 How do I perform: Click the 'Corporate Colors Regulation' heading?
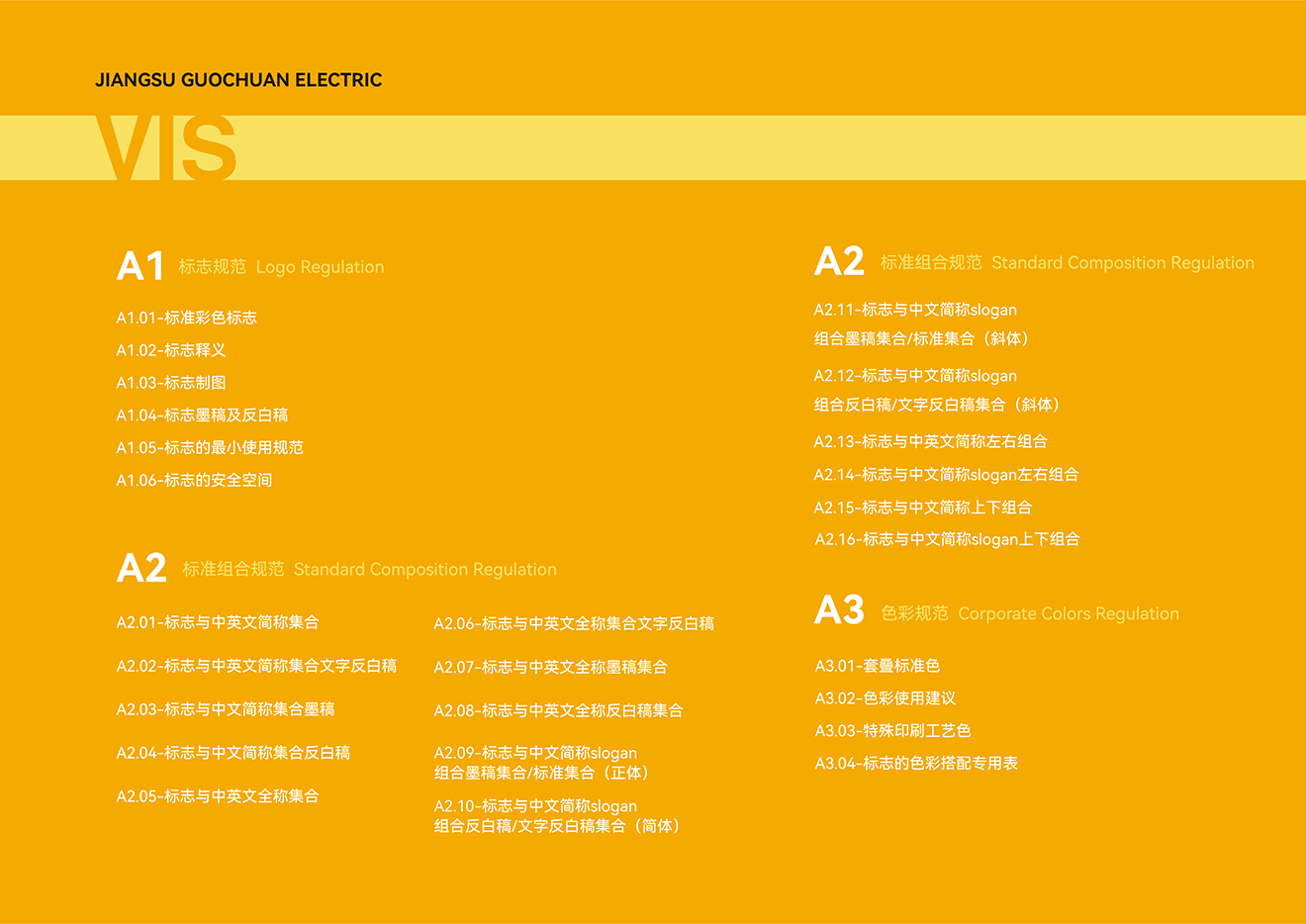(1069, 614)
